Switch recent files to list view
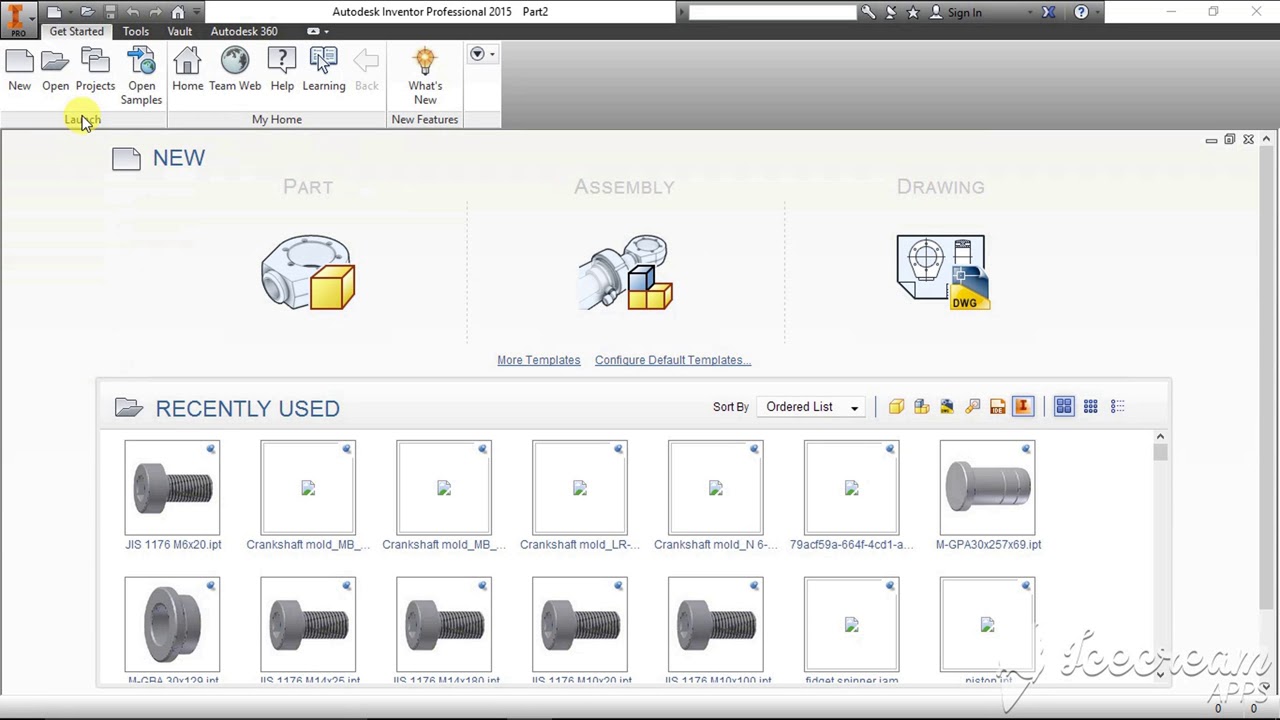Viewport: 1280px width, 720px height. (1118, 406)
